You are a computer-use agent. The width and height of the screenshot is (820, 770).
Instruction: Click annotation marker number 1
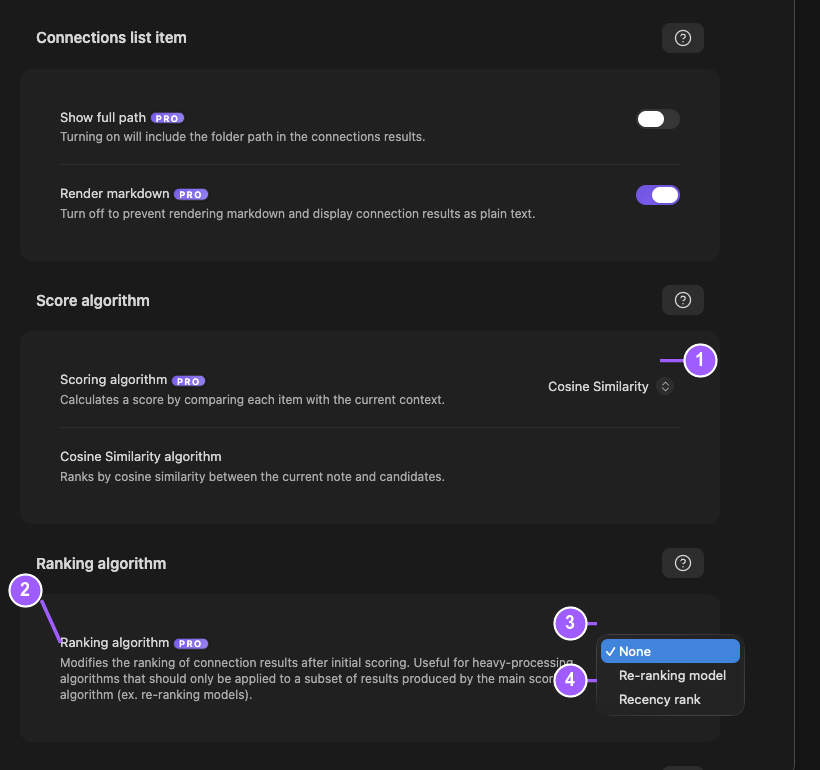click(x=700, y=360)
